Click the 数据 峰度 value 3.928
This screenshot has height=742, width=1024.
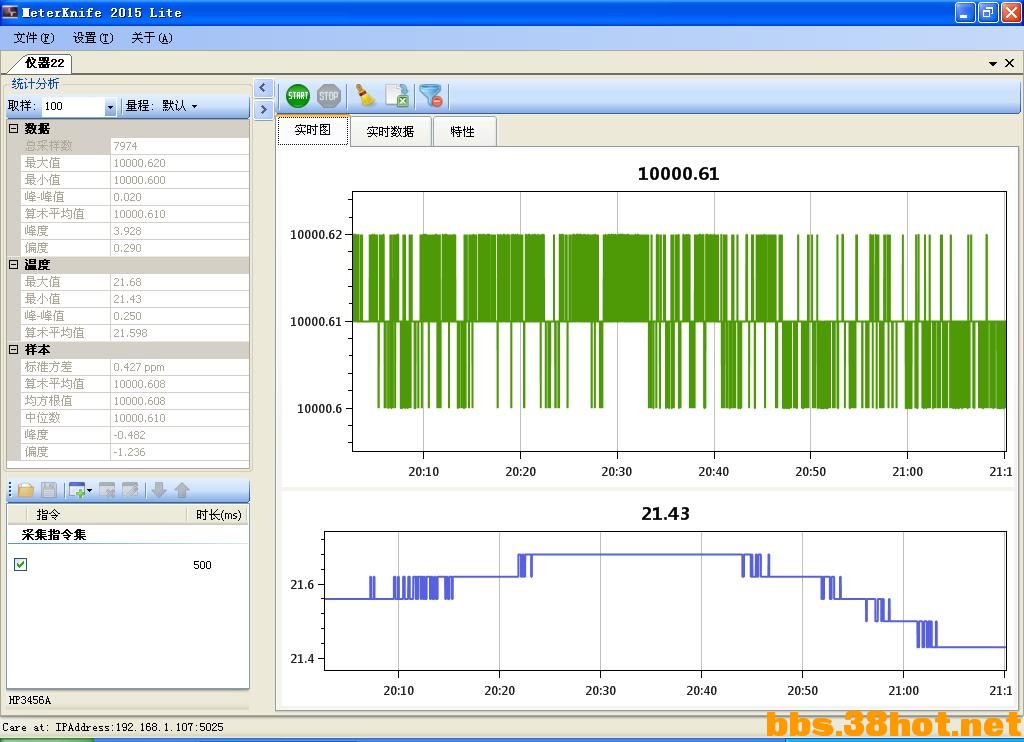point(180,231)
